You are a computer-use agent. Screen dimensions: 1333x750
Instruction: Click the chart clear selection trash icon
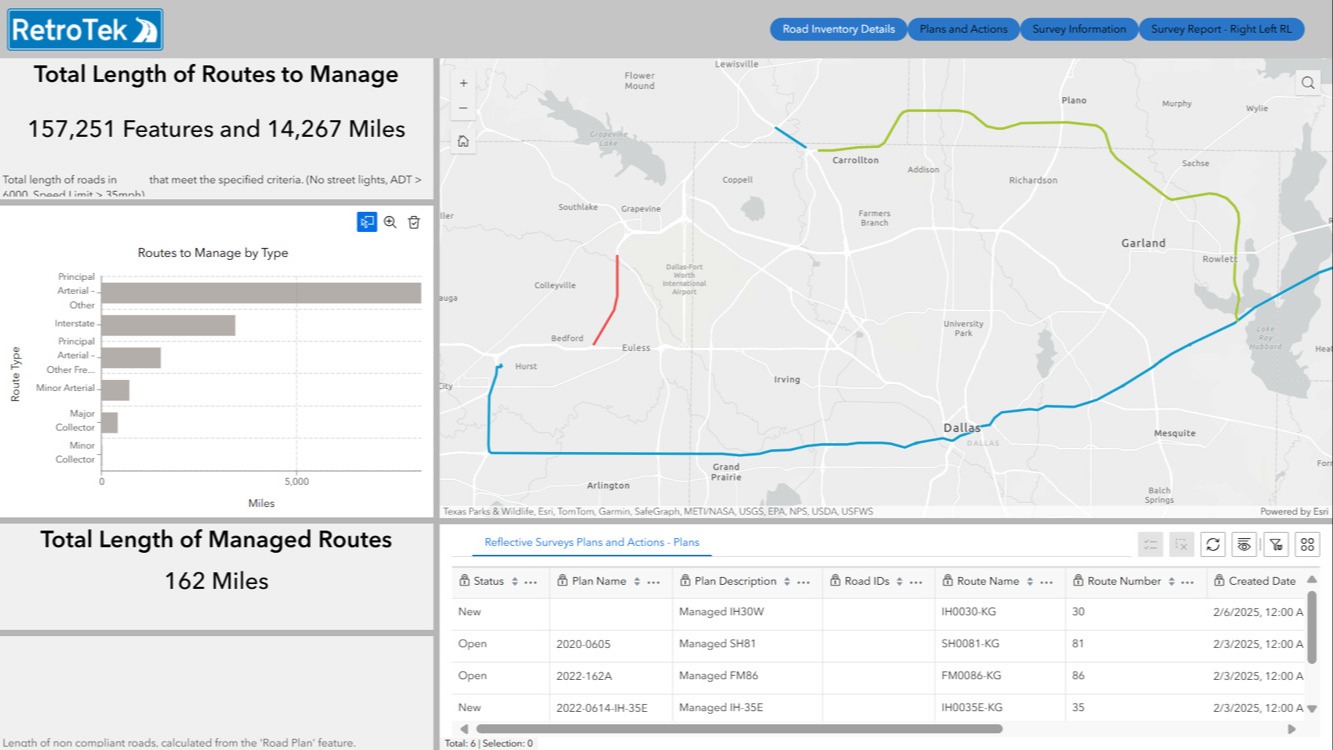(x=414, y=222)
